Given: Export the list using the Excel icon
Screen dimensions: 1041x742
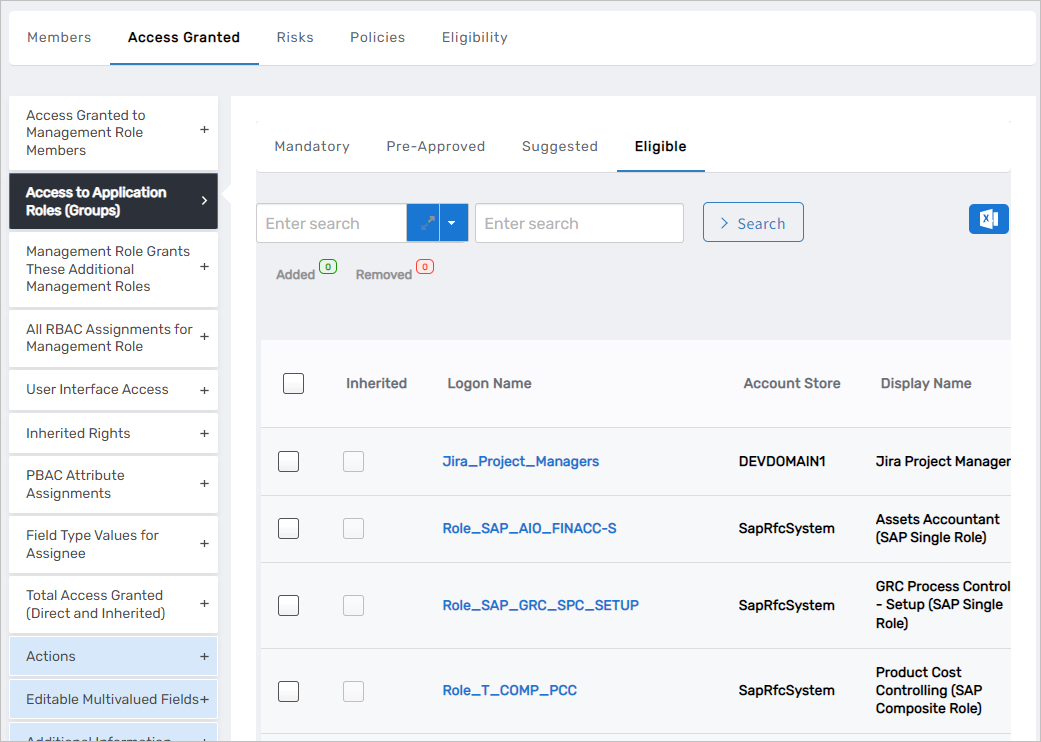Looking at the screenshot, I should point(988,220).
